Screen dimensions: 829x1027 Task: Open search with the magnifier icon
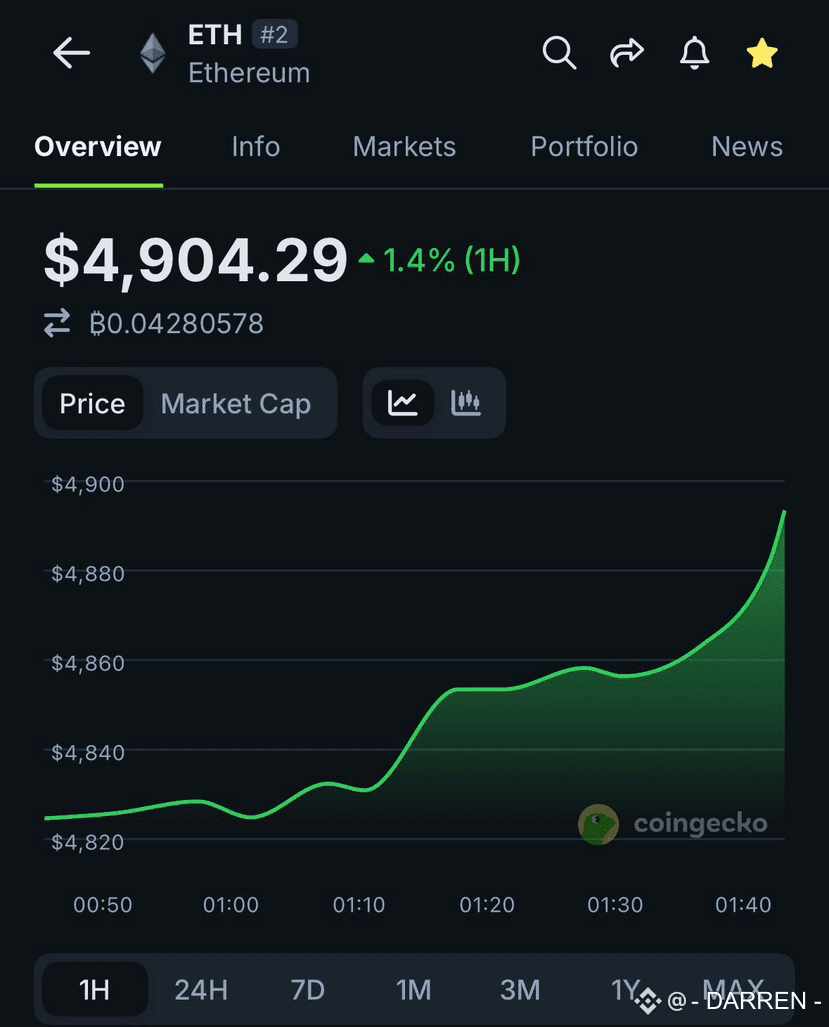[x=559, y=53]
